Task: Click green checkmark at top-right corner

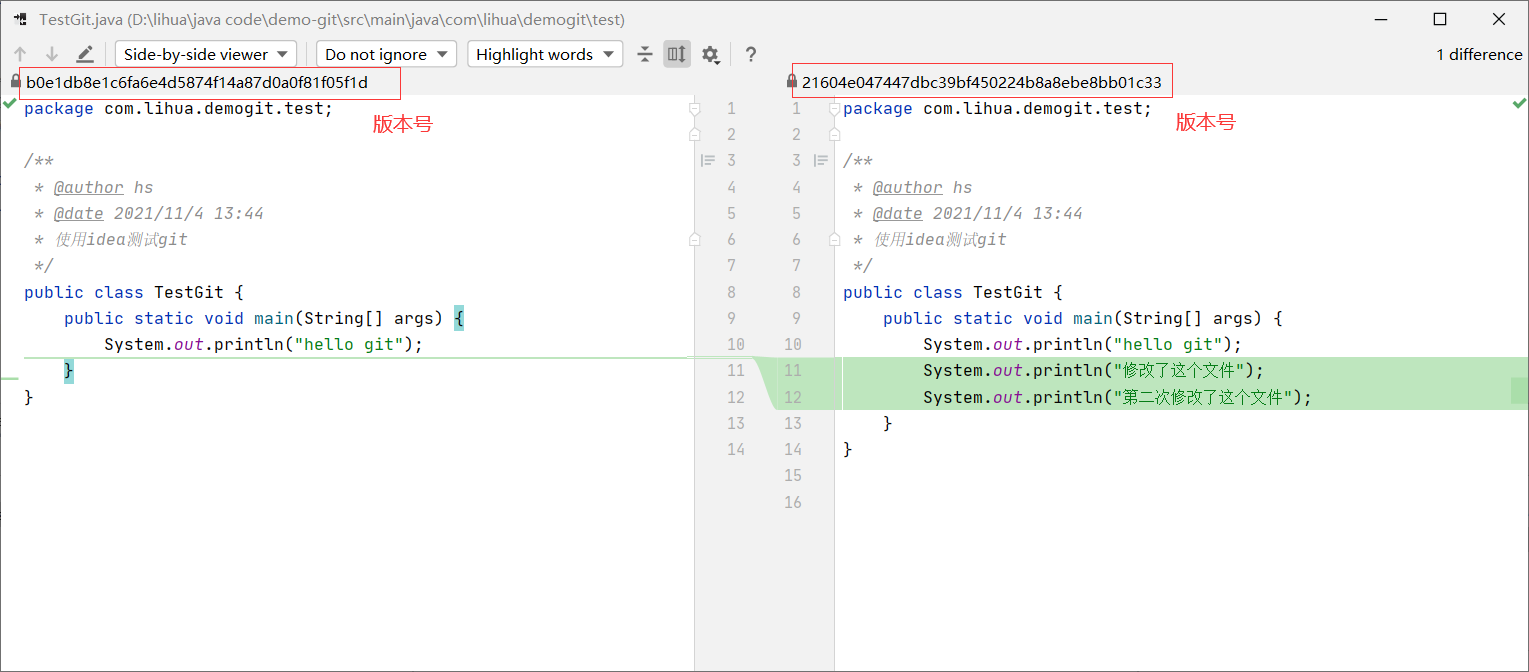Action: tap(1520, 103)
